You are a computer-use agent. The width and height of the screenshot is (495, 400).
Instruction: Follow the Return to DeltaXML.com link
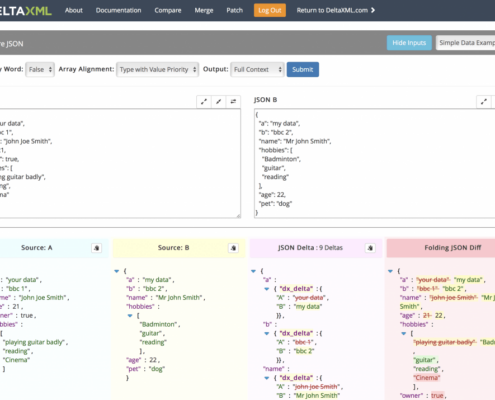point(335,10)
